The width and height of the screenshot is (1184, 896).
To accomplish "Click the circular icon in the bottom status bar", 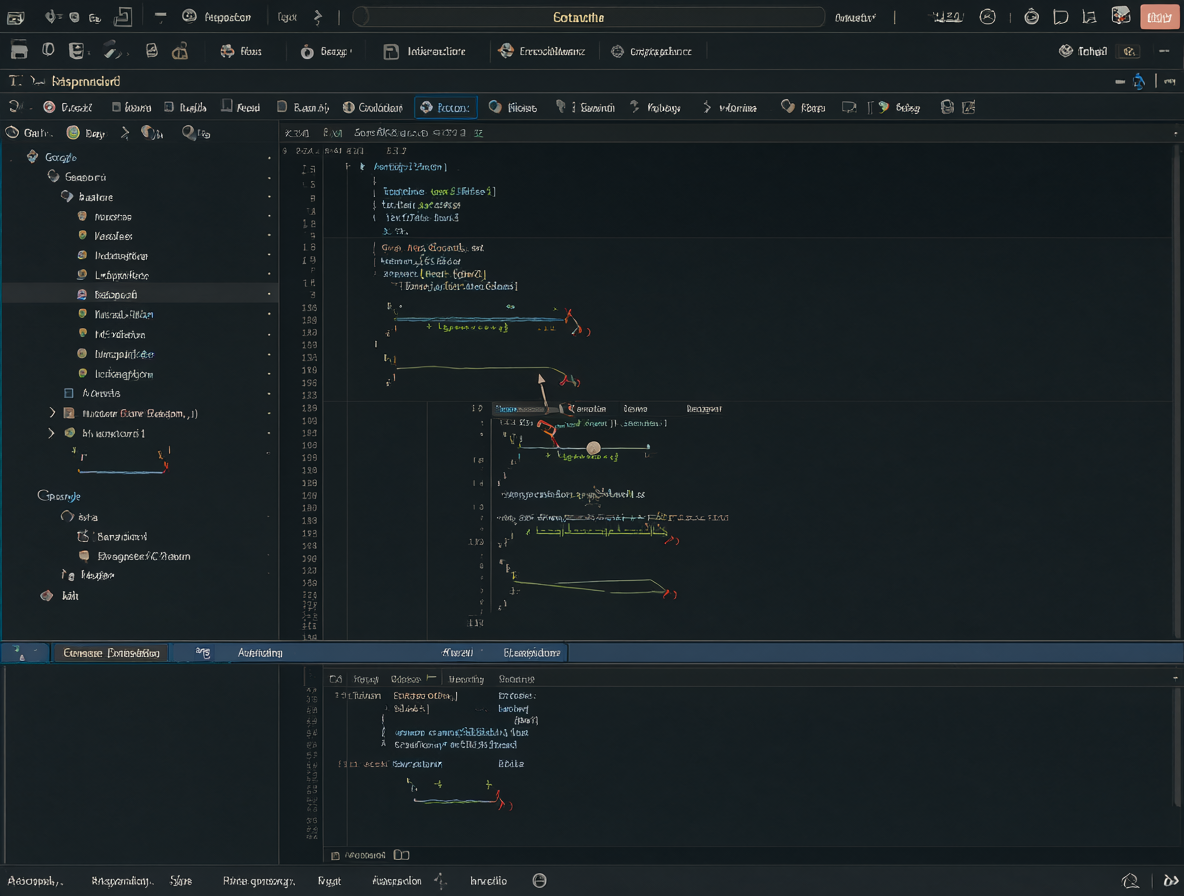I will pos(539,880).
